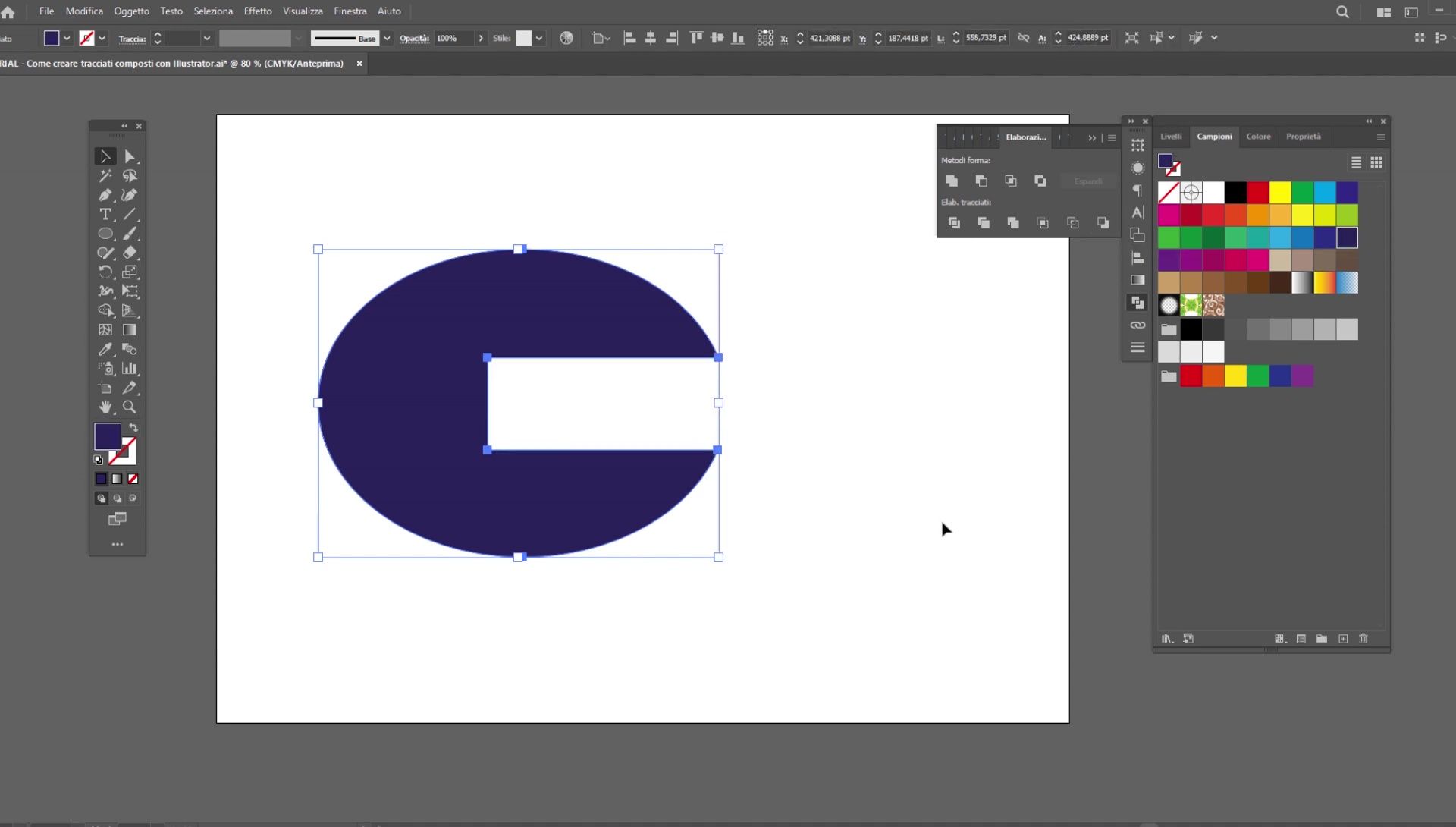
Task: Click Minus Back pathfinder icon
Action: click(1103, 223)
